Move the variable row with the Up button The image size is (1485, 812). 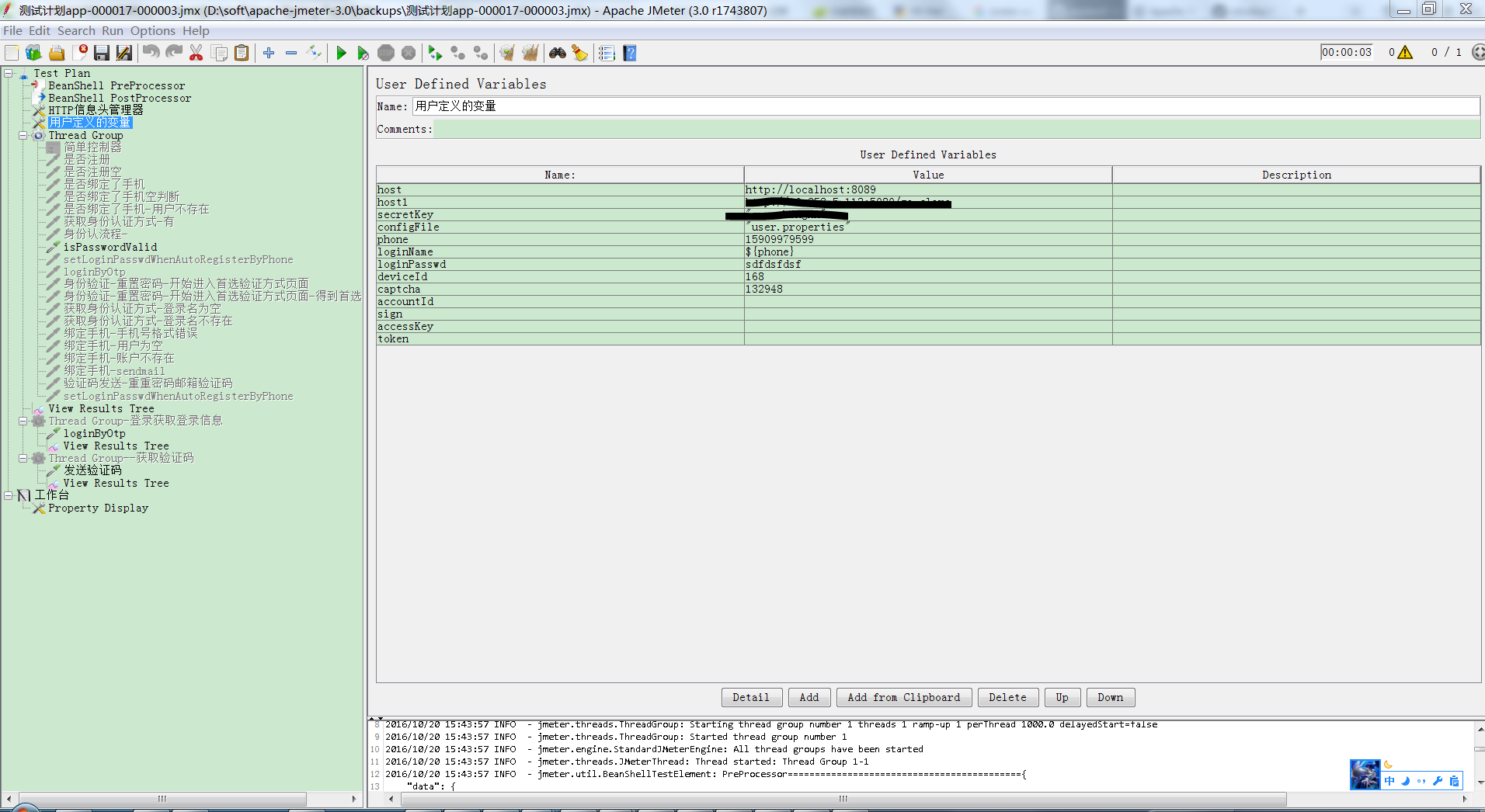1062,697
